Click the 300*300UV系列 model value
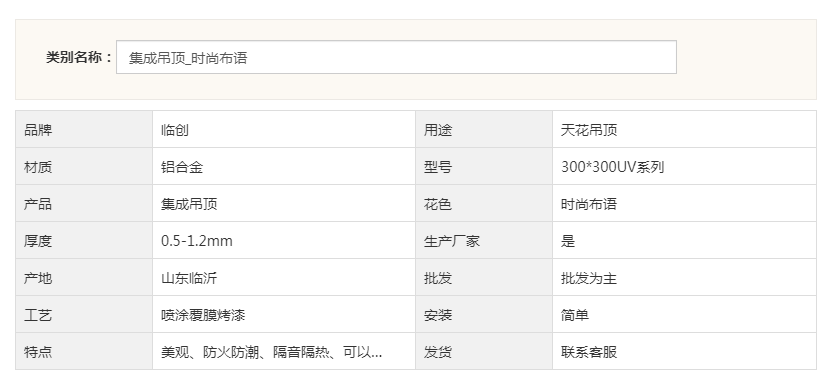827x388 pixels. click(x=612, y=167)
